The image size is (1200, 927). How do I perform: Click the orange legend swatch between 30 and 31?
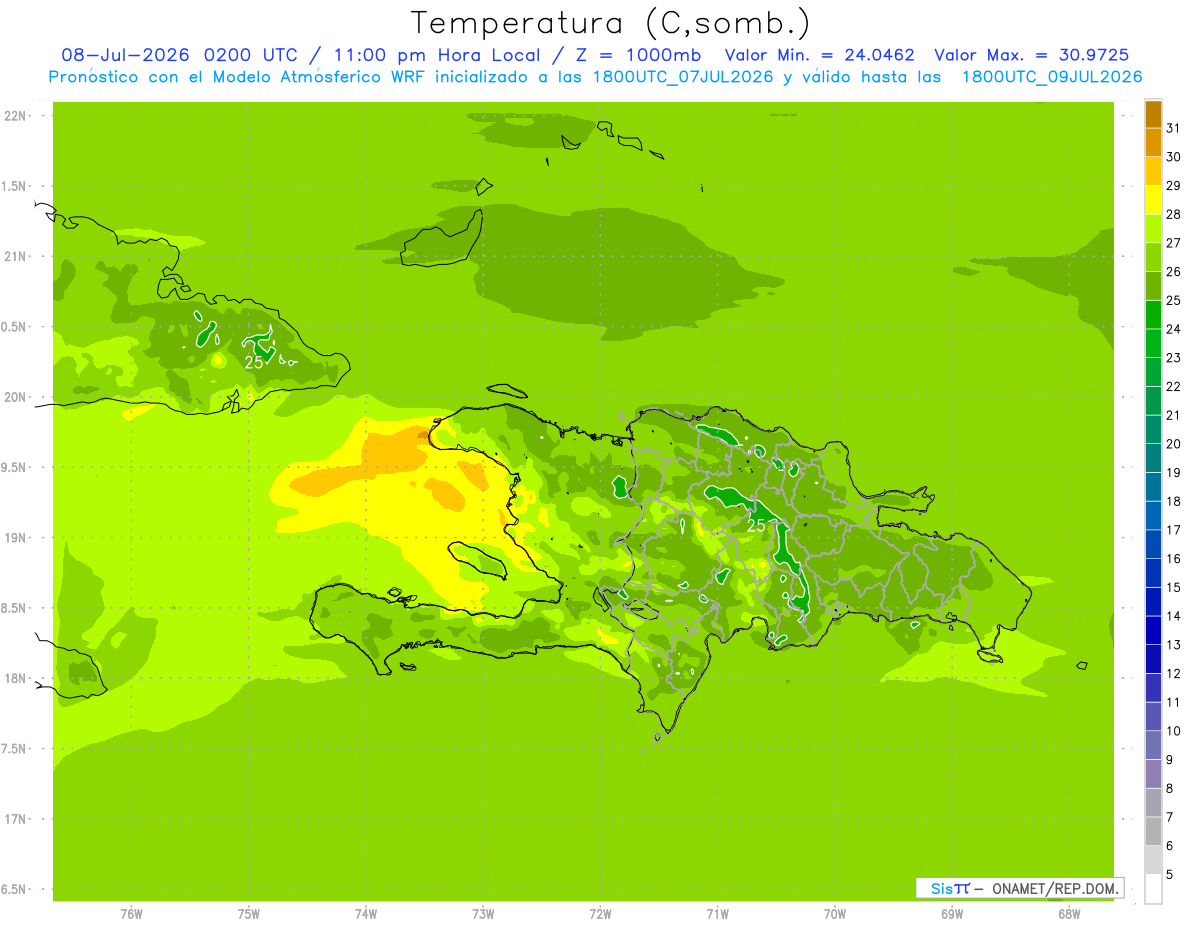coord(1153,142)
